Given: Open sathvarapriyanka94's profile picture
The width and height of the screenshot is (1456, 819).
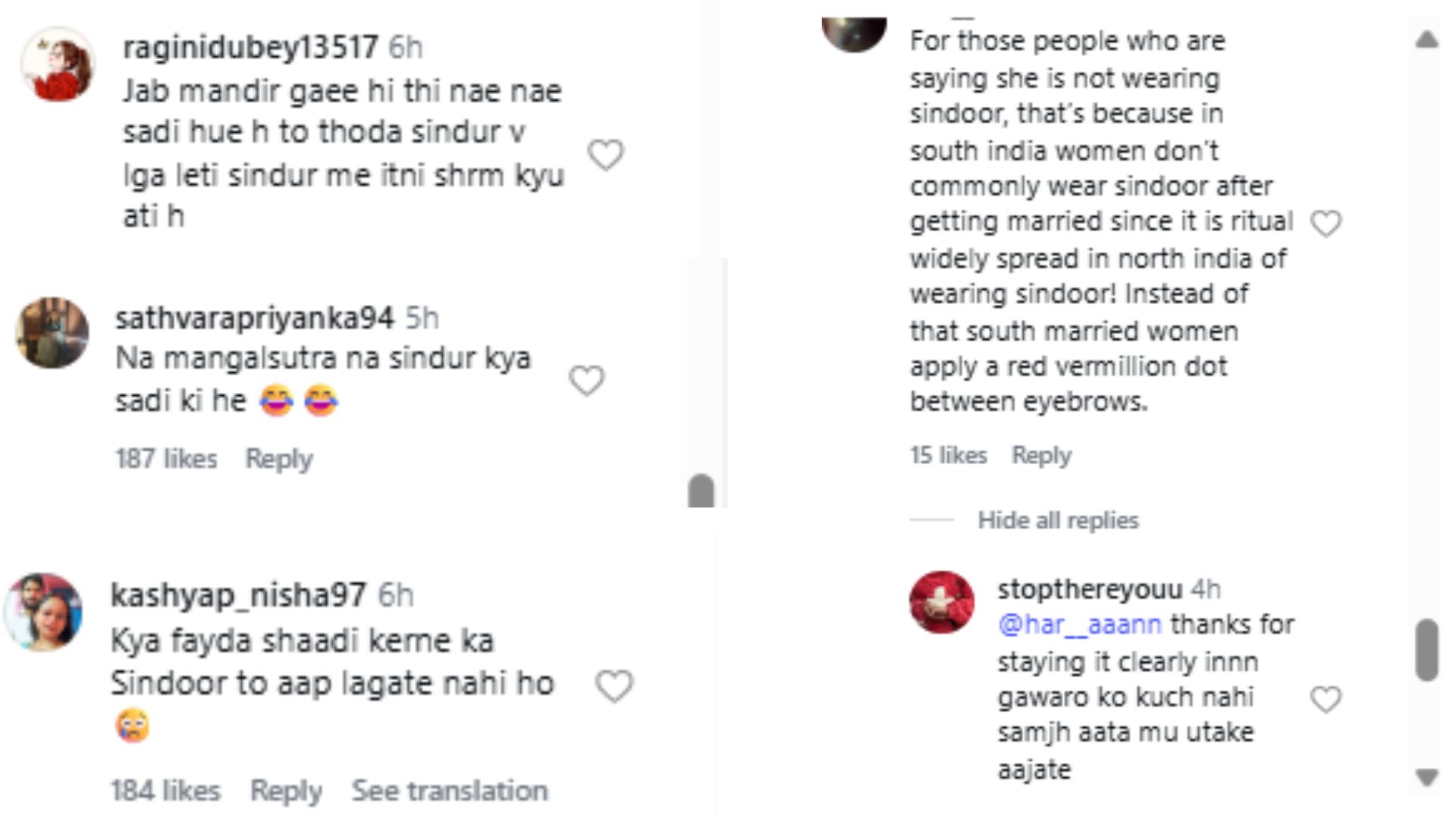Looking at the screenshot, I should tap(52, 333).
